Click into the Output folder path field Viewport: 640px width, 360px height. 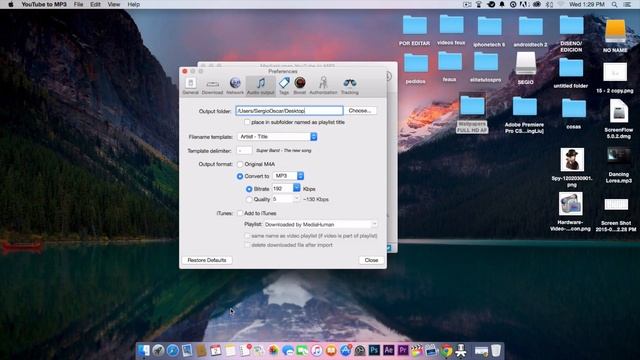tap(289, 111)
